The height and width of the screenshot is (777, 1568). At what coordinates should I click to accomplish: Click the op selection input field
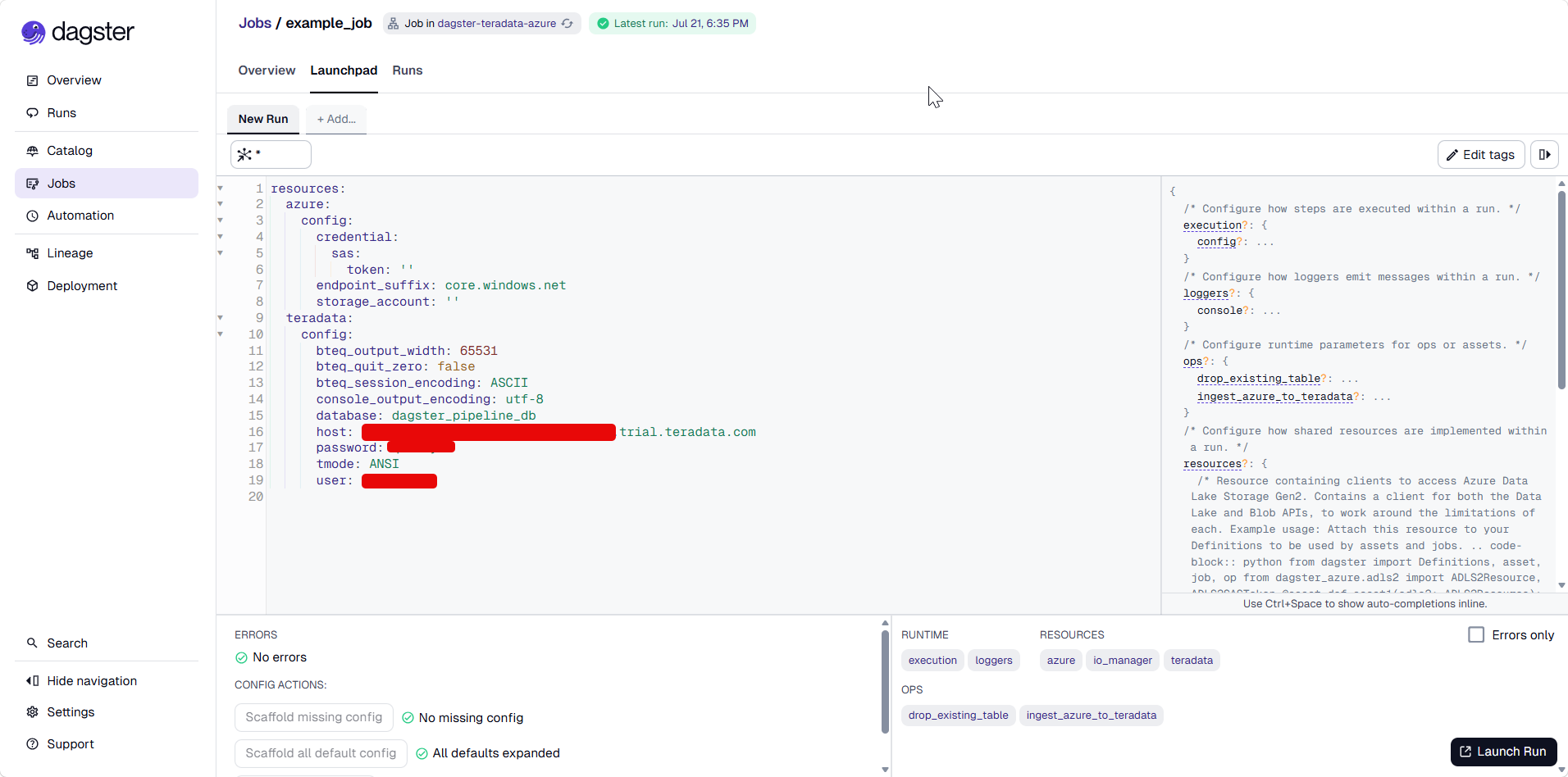click(271, 154)
